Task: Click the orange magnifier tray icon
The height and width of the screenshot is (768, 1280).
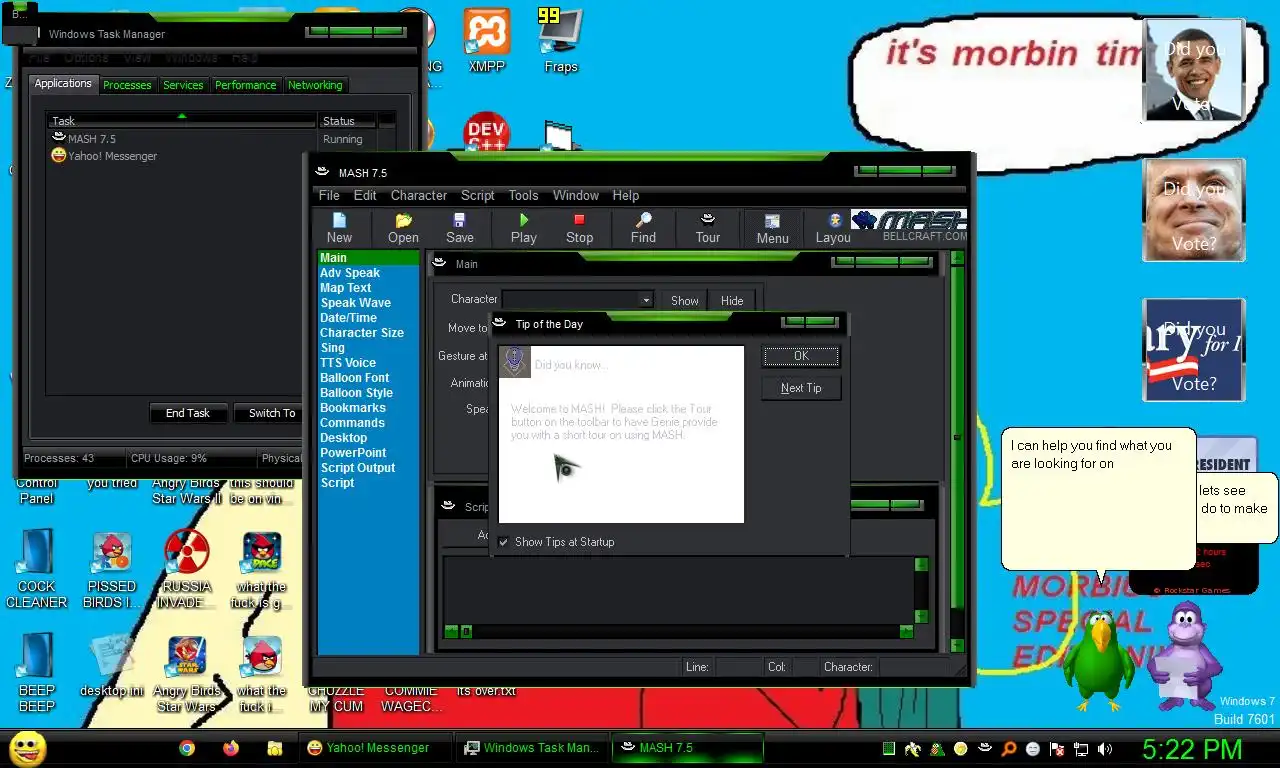Action: pos(1009,748)
